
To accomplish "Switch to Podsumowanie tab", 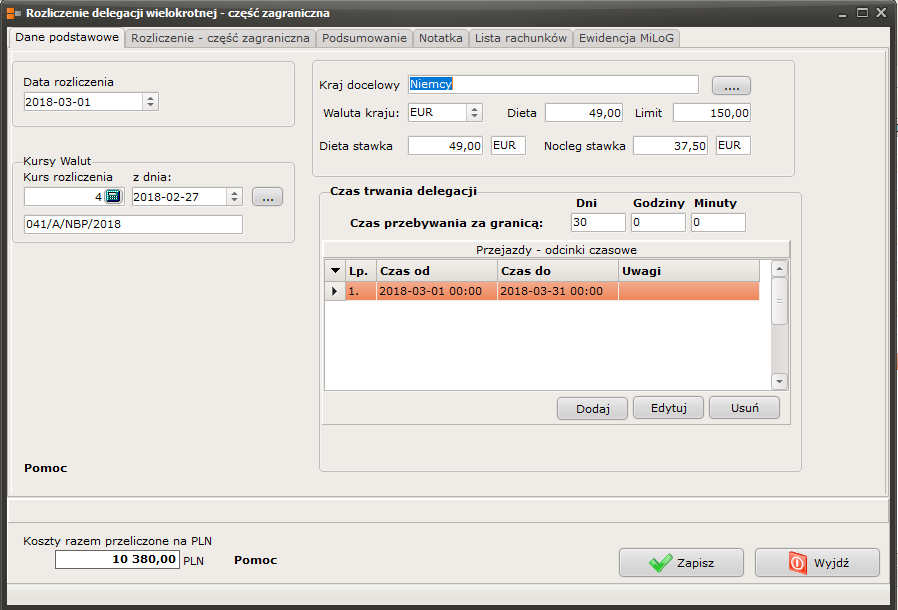I will point(364,38).
